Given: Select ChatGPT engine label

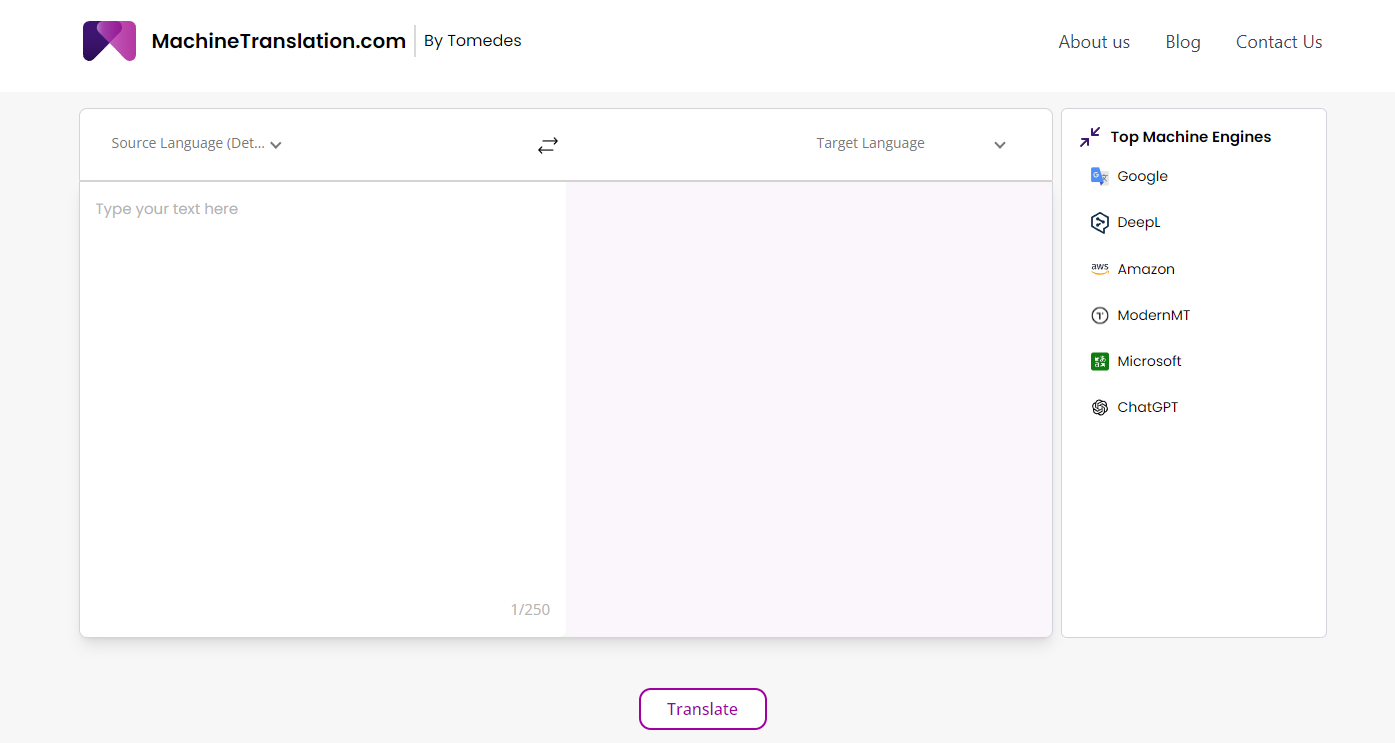Looking at the screenshot, I should click(x=1148, y=407).
